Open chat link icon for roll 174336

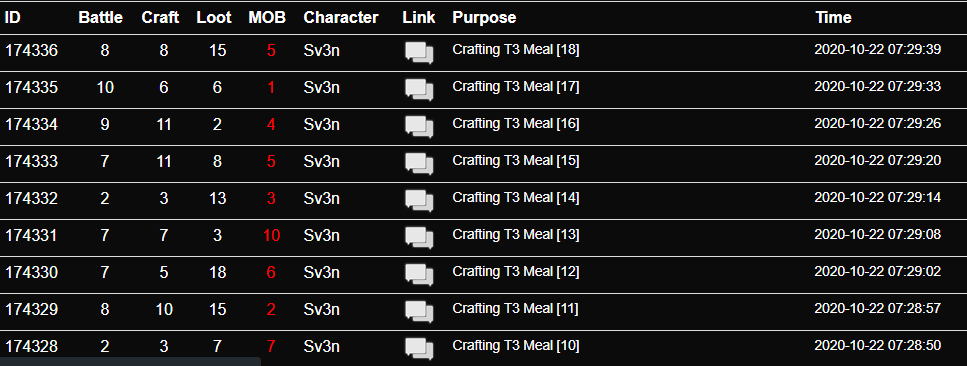pyautogui.click(x=419, y=52)
